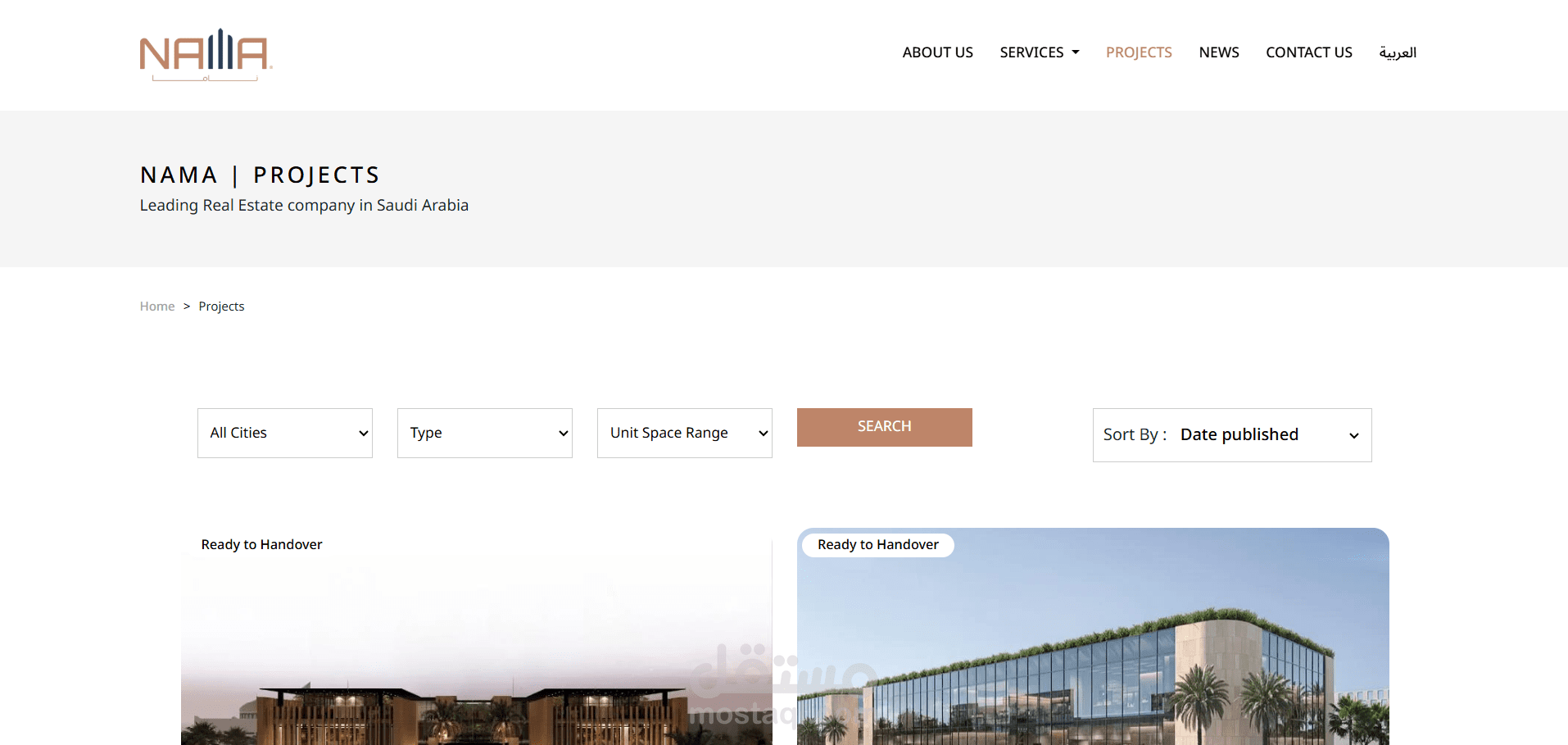Click the Ready to Handover label on the left card
This screenshot has height=745, width=1568.
tap(261, 545)
